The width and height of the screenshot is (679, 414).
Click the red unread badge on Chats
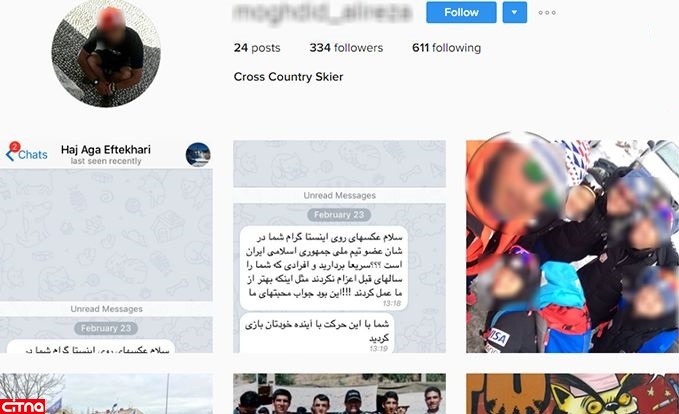click(15, 146)
